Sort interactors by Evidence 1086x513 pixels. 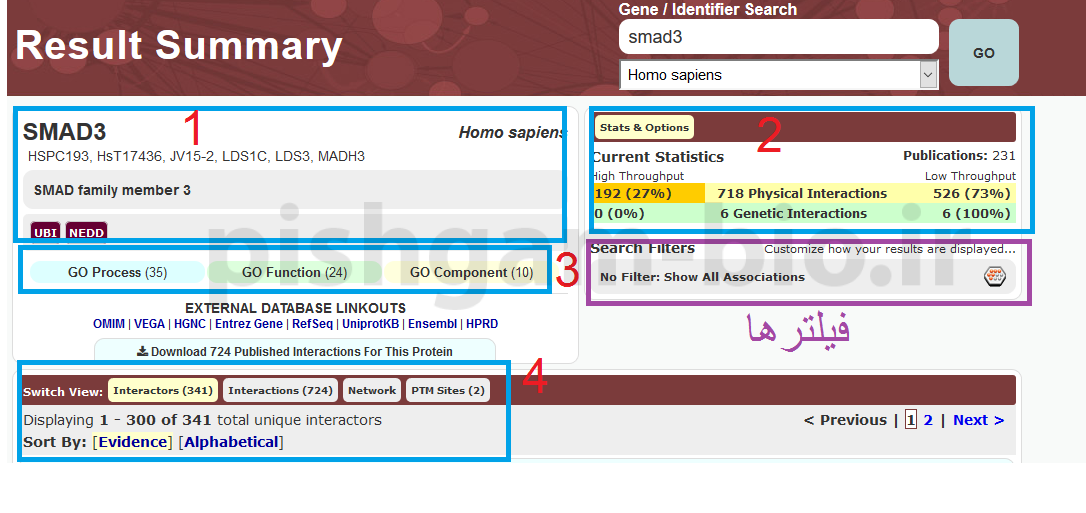[133, 442]
